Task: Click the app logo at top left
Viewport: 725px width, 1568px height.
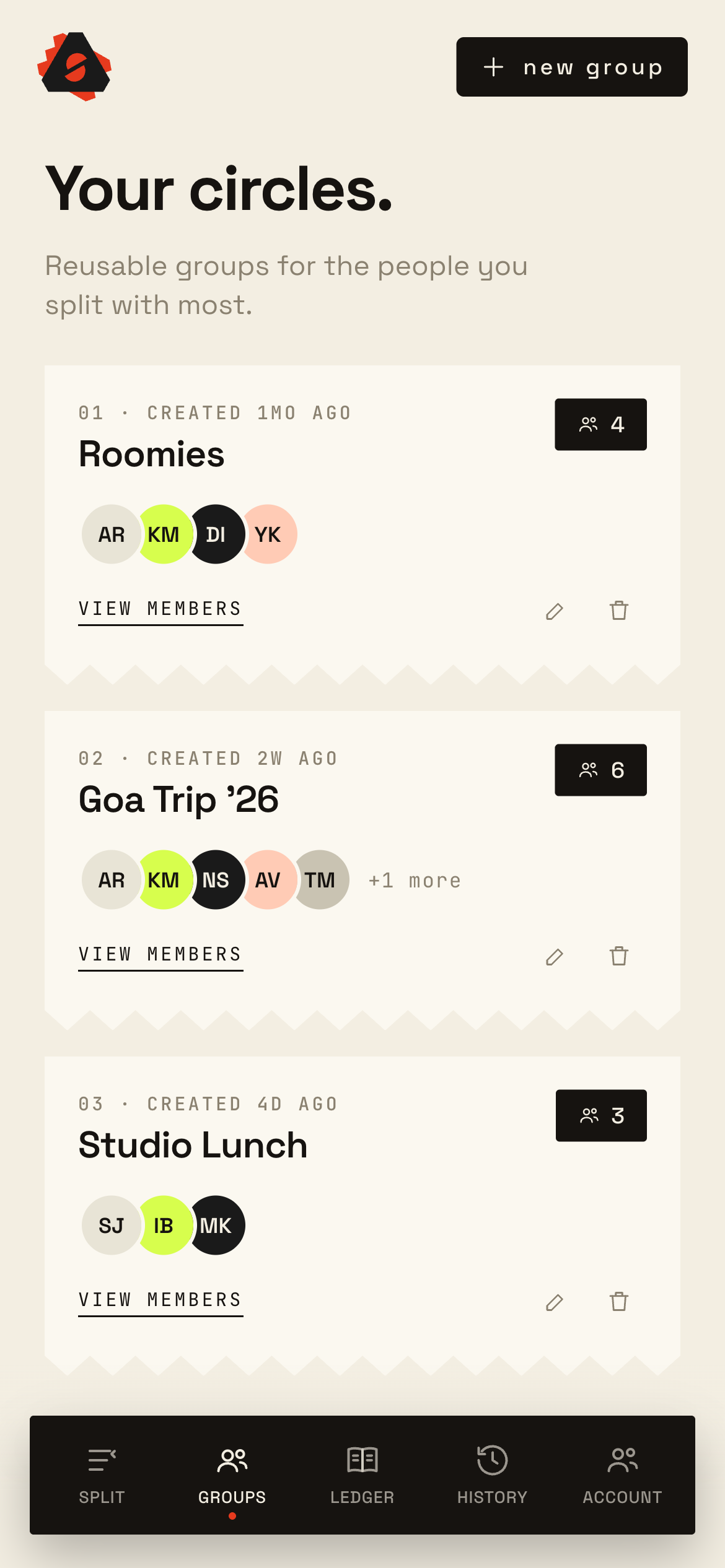Action: click(x=74, y=66)
